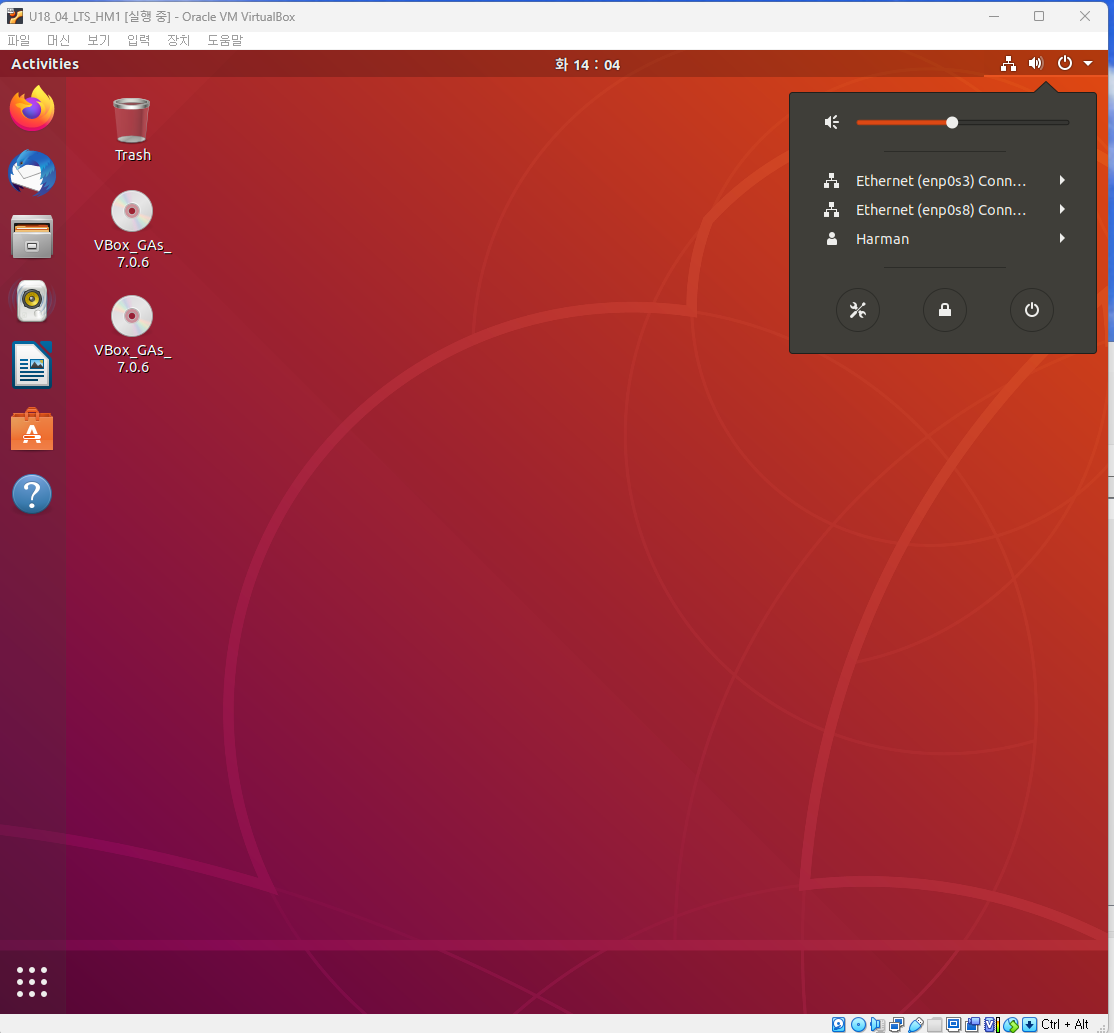Viewport: 1114px width, 1033px height.
Task: Click the Ethernet (enp0s3) network icon
Action: click(831, 180)
